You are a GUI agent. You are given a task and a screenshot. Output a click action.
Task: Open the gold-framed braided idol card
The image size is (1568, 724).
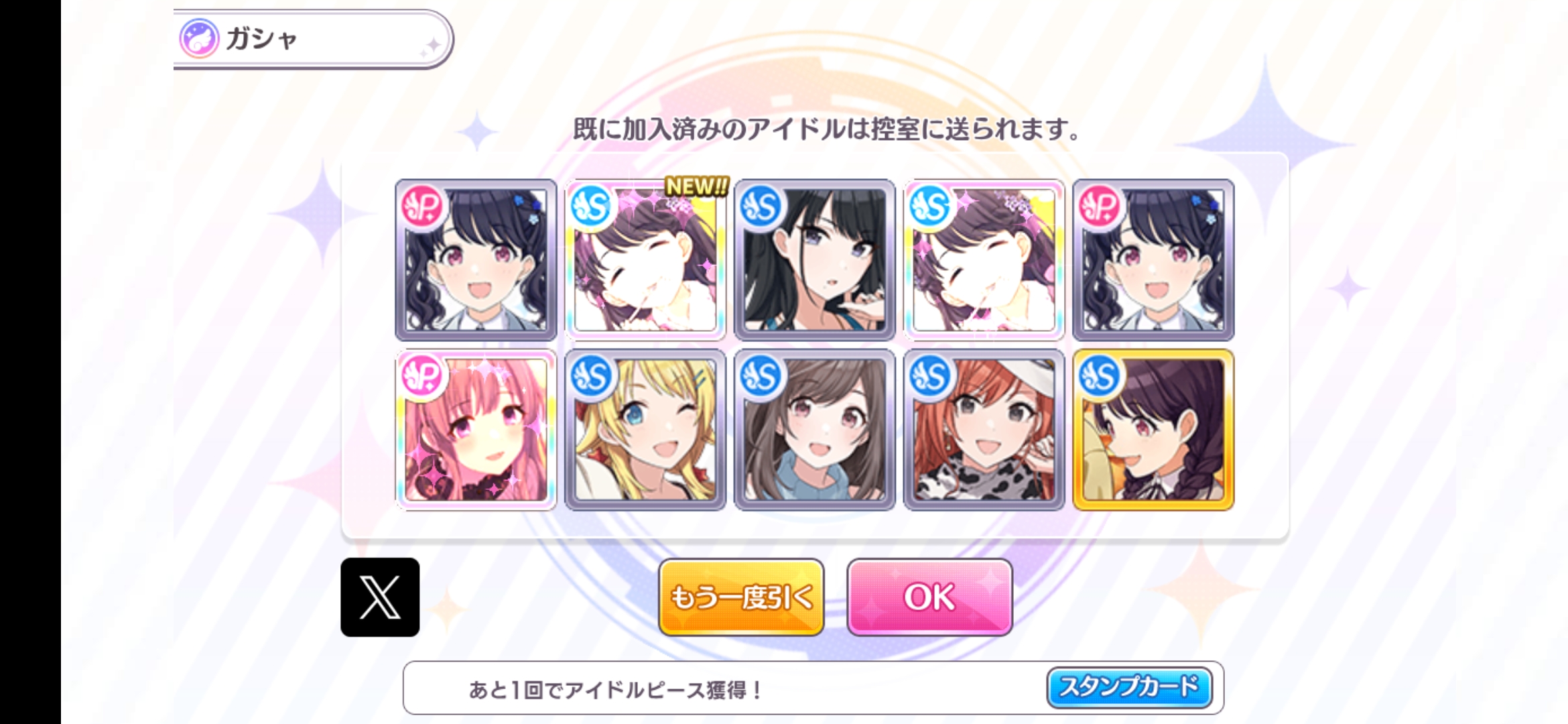tap(1154, 430)
